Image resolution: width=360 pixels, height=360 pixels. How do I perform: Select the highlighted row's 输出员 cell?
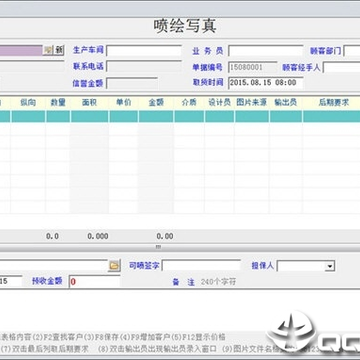[x=286, y=117]
